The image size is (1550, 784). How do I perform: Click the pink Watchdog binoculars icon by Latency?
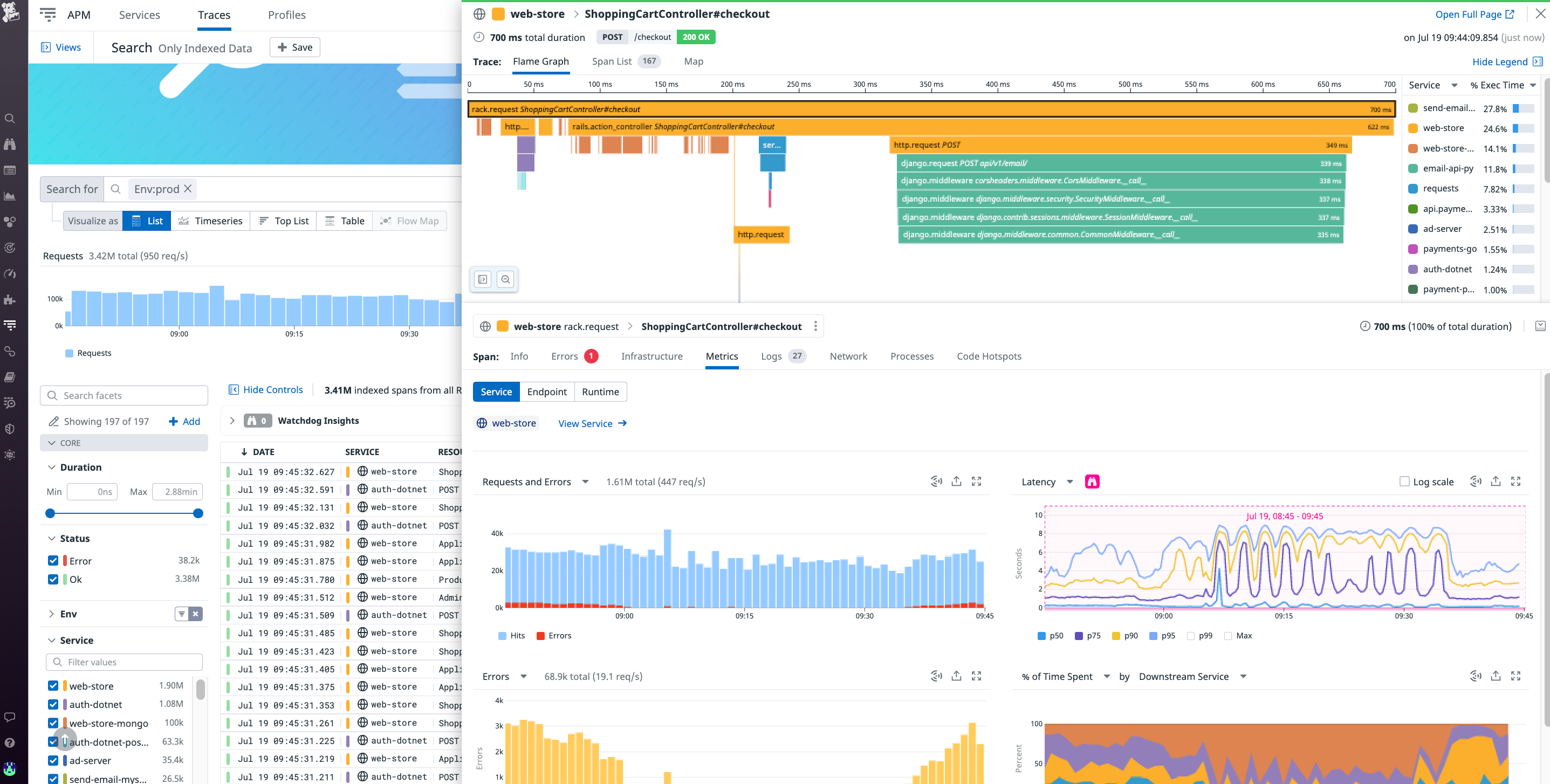(1092, 482)
